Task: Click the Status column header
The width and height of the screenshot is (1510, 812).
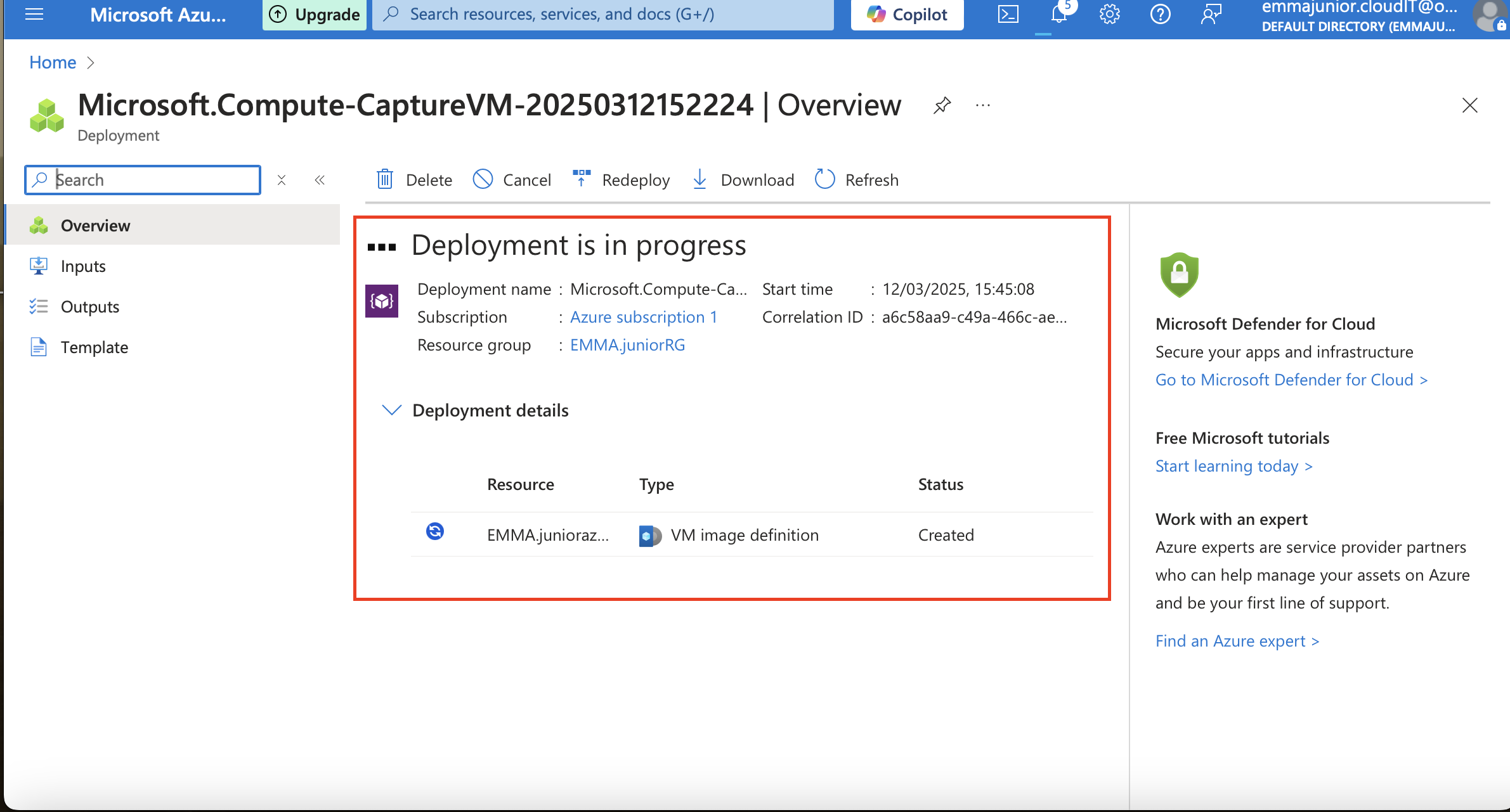Action: pyautogui.click(x=940, y=484)
